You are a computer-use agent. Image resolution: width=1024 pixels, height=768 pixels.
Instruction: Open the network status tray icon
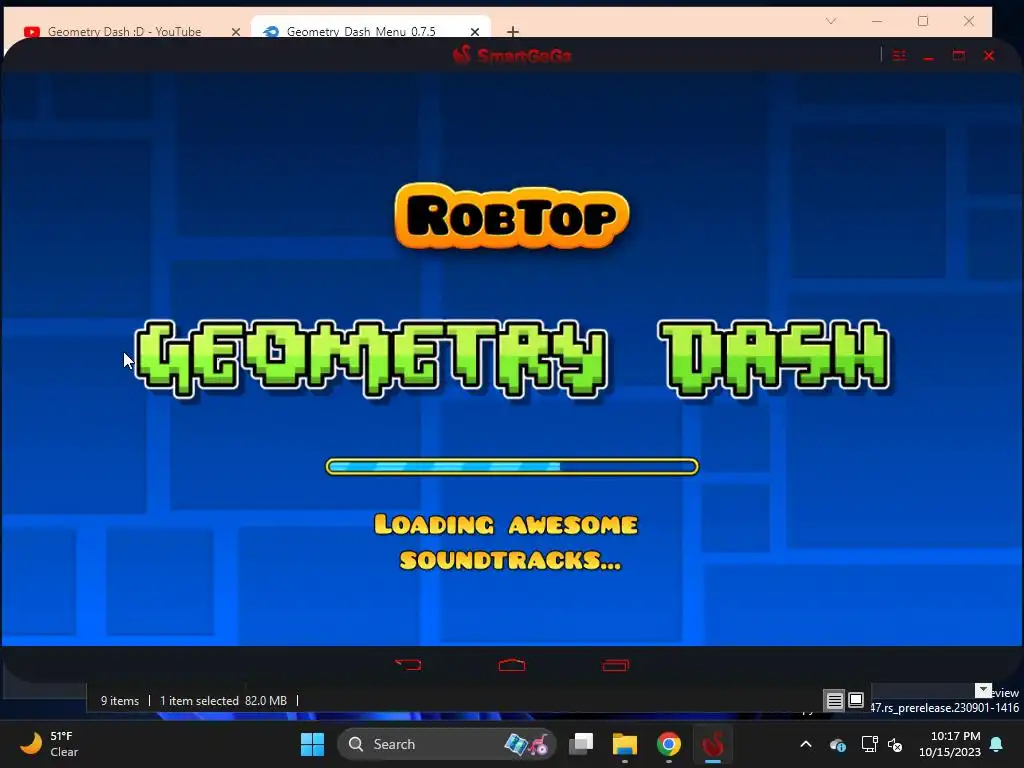coord(869,744)
